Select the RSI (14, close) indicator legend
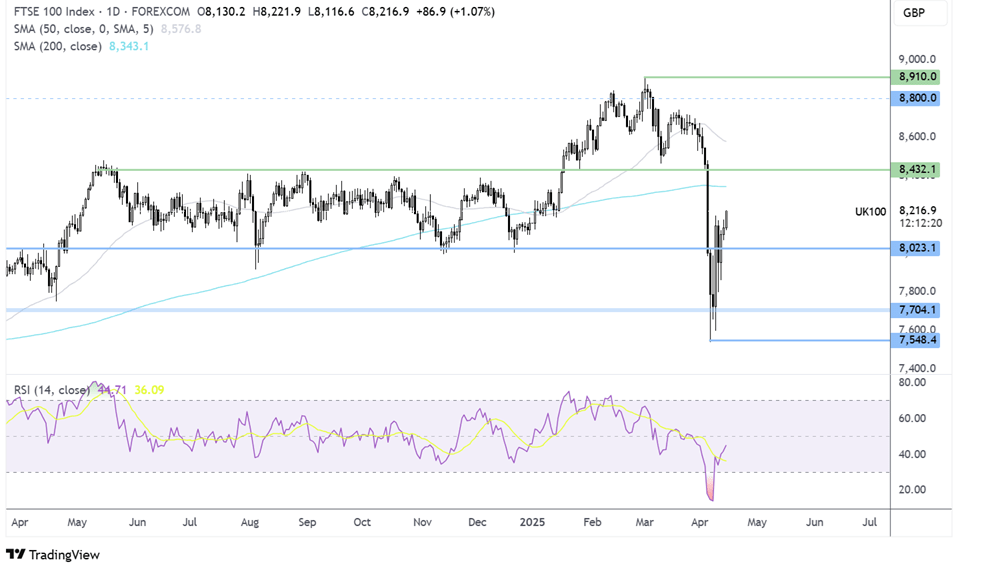The height and width of the screenshot is (572, 997). [52, 390]
